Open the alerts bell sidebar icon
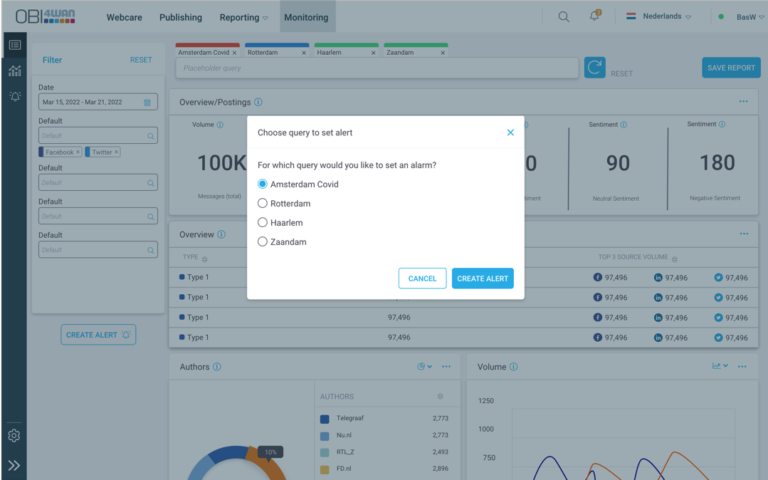This screenshot has width=768, height=480. click(15, 96)
